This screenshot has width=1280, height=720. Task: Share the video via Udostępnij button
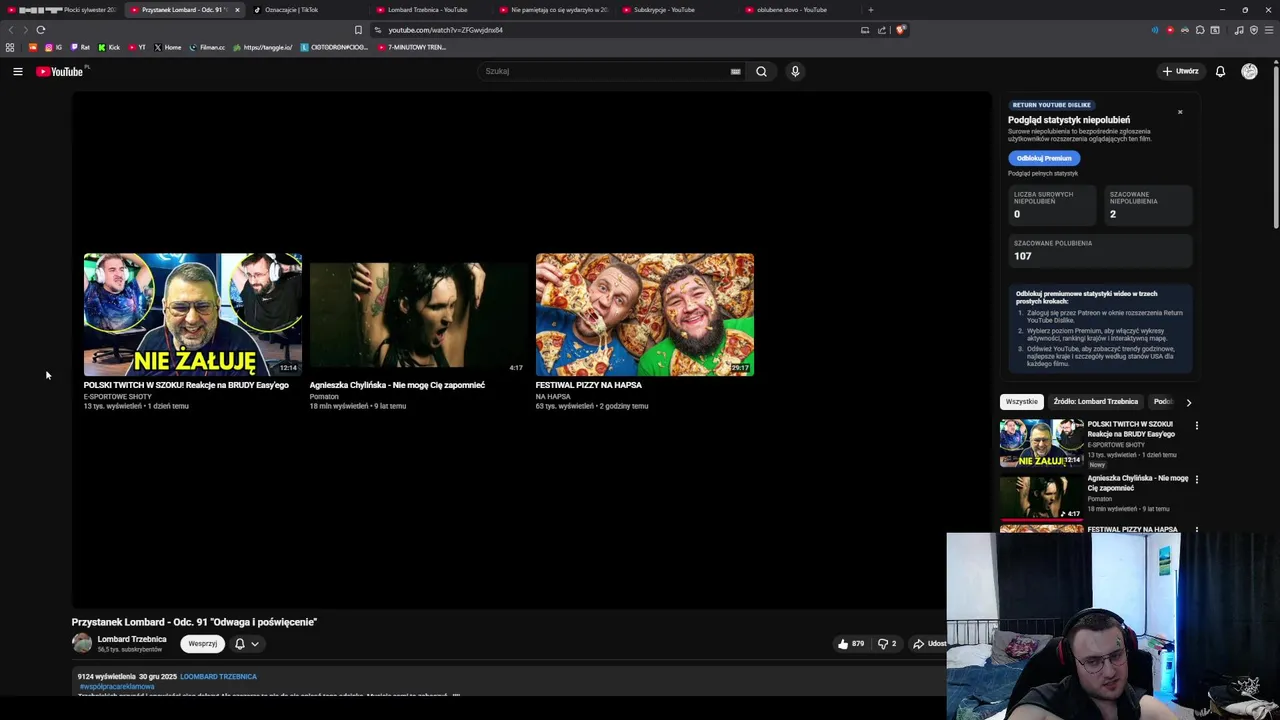(x=929, y=644)
